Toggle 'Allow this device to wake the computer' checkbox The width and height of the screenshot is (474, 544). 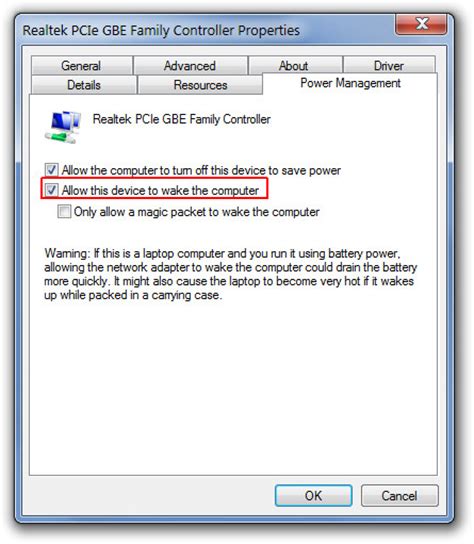[x=51, y=190]
